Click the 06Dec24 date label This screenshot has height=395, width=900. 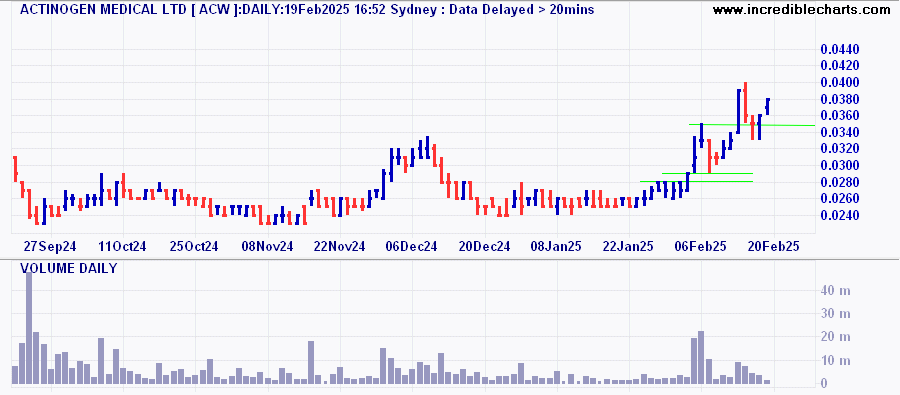coord(412,246)
